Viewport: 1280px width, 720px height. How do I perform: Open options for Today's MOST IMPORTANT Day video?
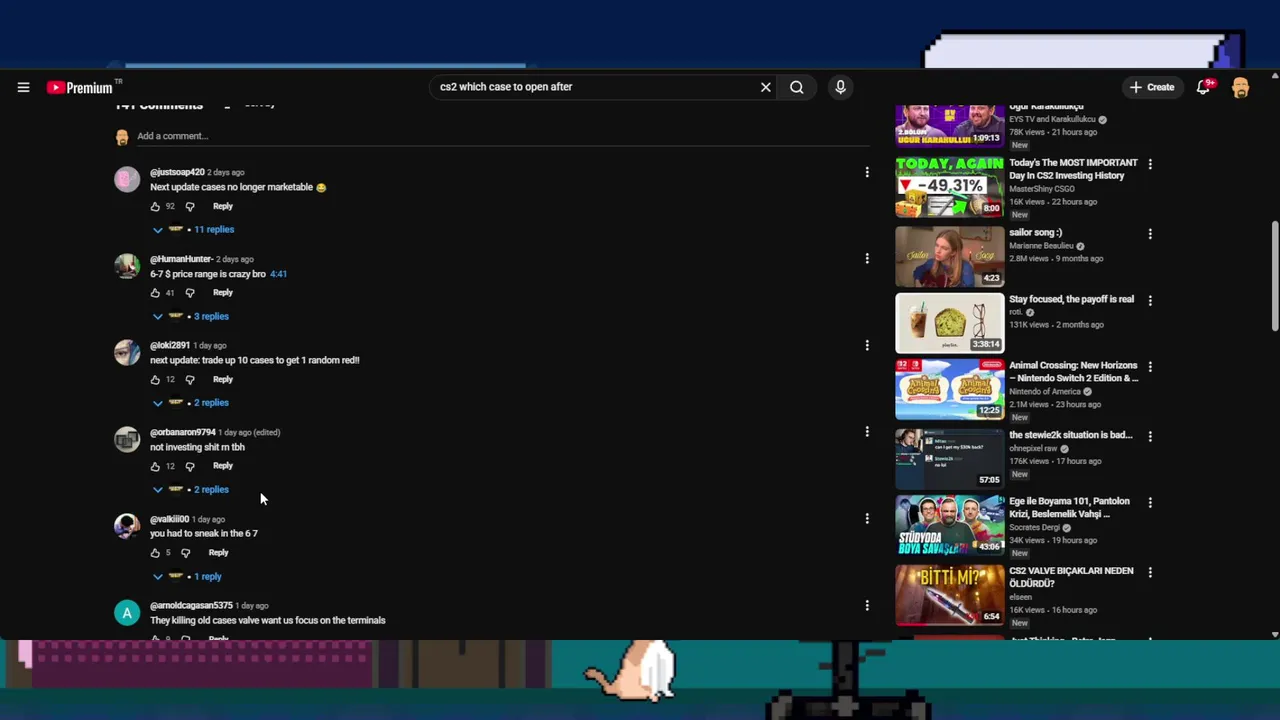coord(1150,164)
